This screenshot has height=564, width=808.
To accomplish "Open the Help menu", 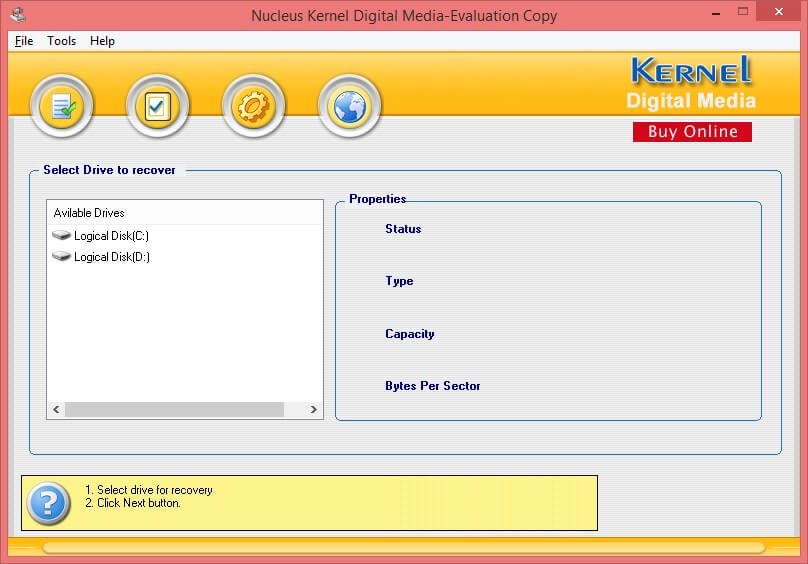I will (102, 41).
